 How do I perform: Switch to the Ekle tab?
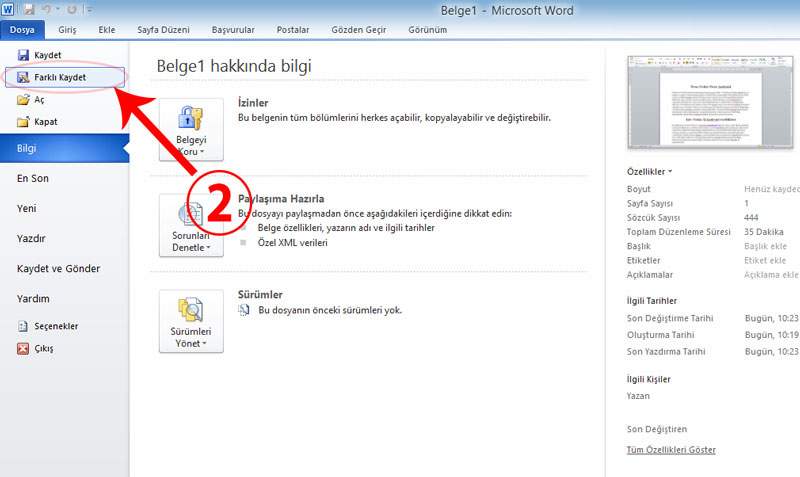tap(107, 30)
